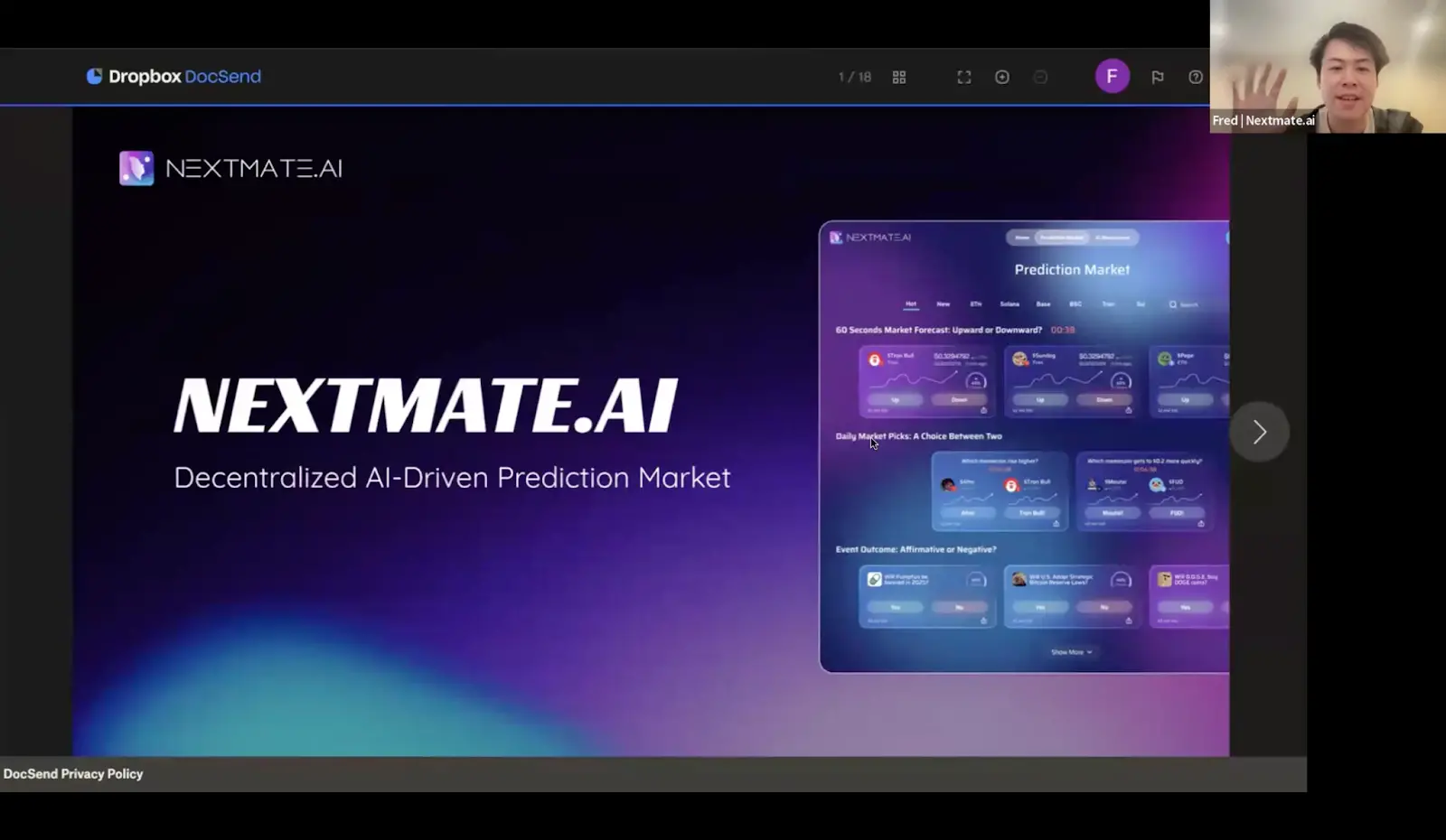Click the Nextmate logo icon on slide
The image size is (1446, 840).
pyautogui.click(x=136, y=168)
